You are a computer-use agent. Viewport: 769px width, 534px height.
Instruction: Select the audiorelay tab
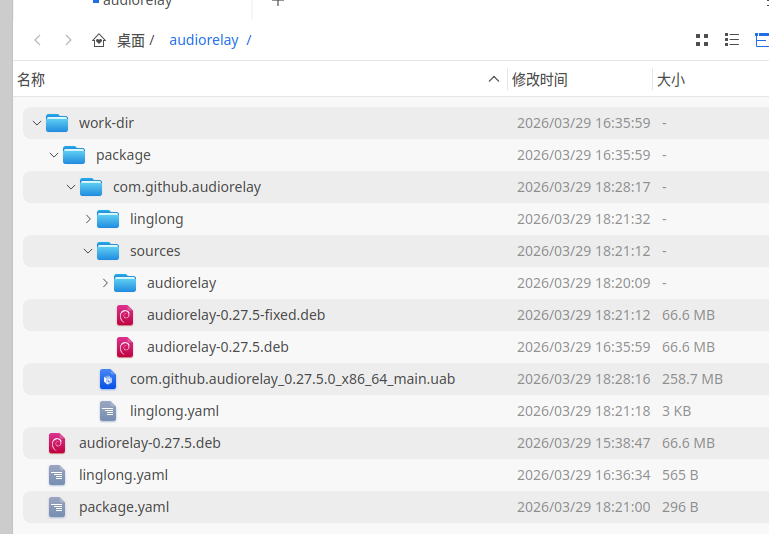pos(133,4)
